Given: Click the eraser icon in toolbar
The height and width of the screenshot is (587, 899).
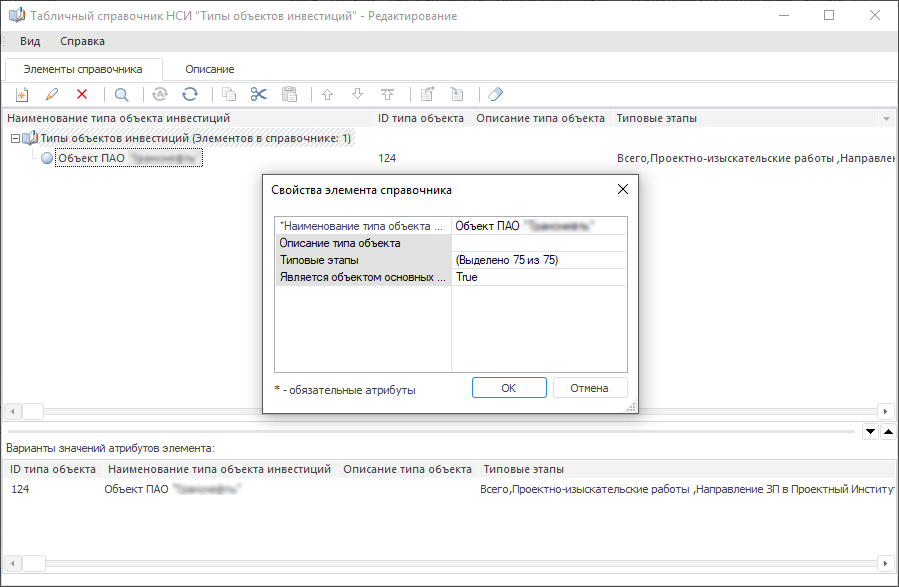Looking at the screenshot, I should point(495,95).
